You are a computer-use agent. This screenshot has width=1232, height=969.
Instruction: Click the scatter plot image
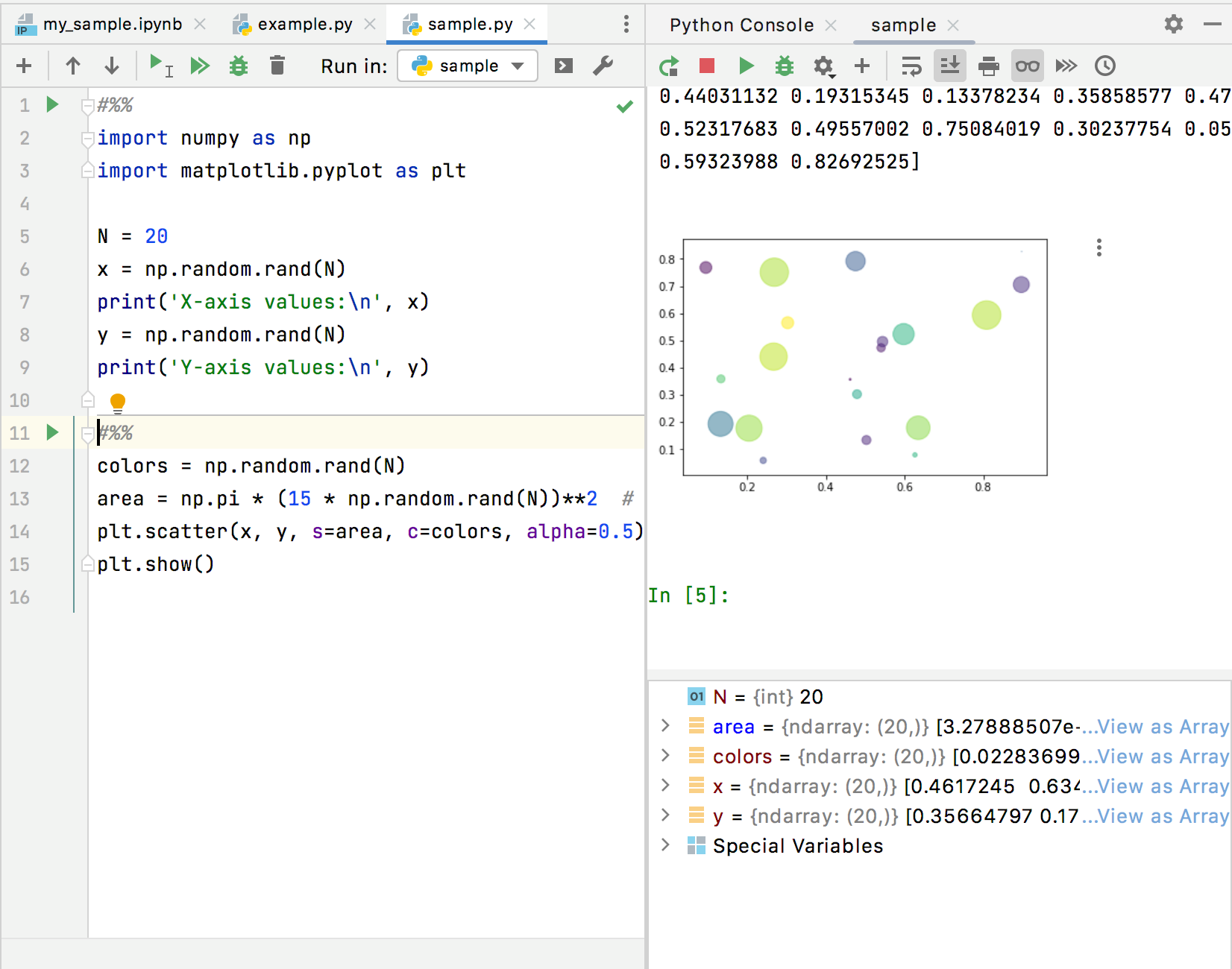(x=852, y=365)
